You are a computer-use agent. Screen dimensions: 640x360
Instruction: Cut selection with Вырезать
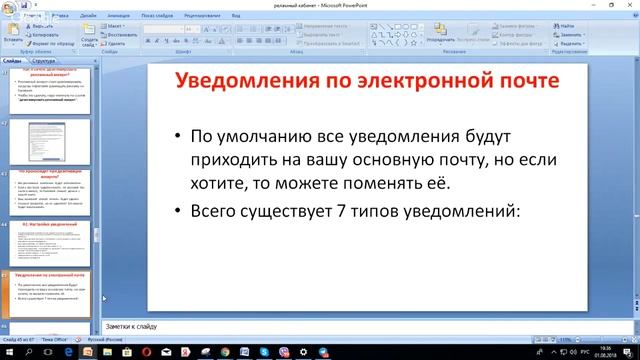tap(40, 26)
